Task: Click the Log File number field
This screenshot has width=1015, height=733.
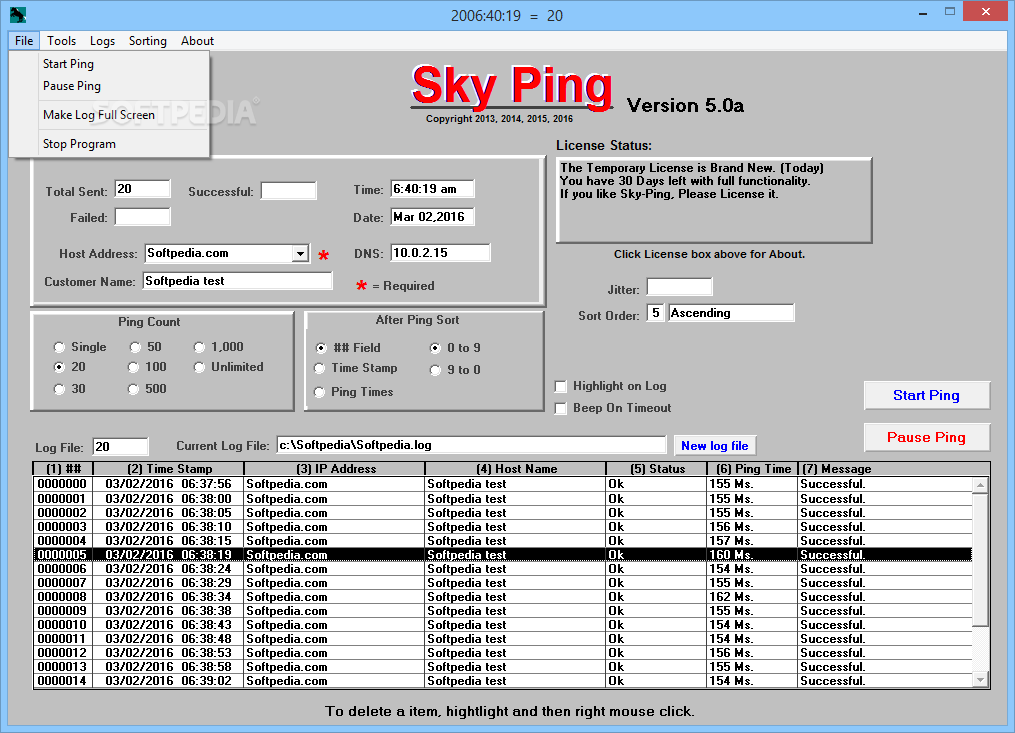Action: [120, 447]
